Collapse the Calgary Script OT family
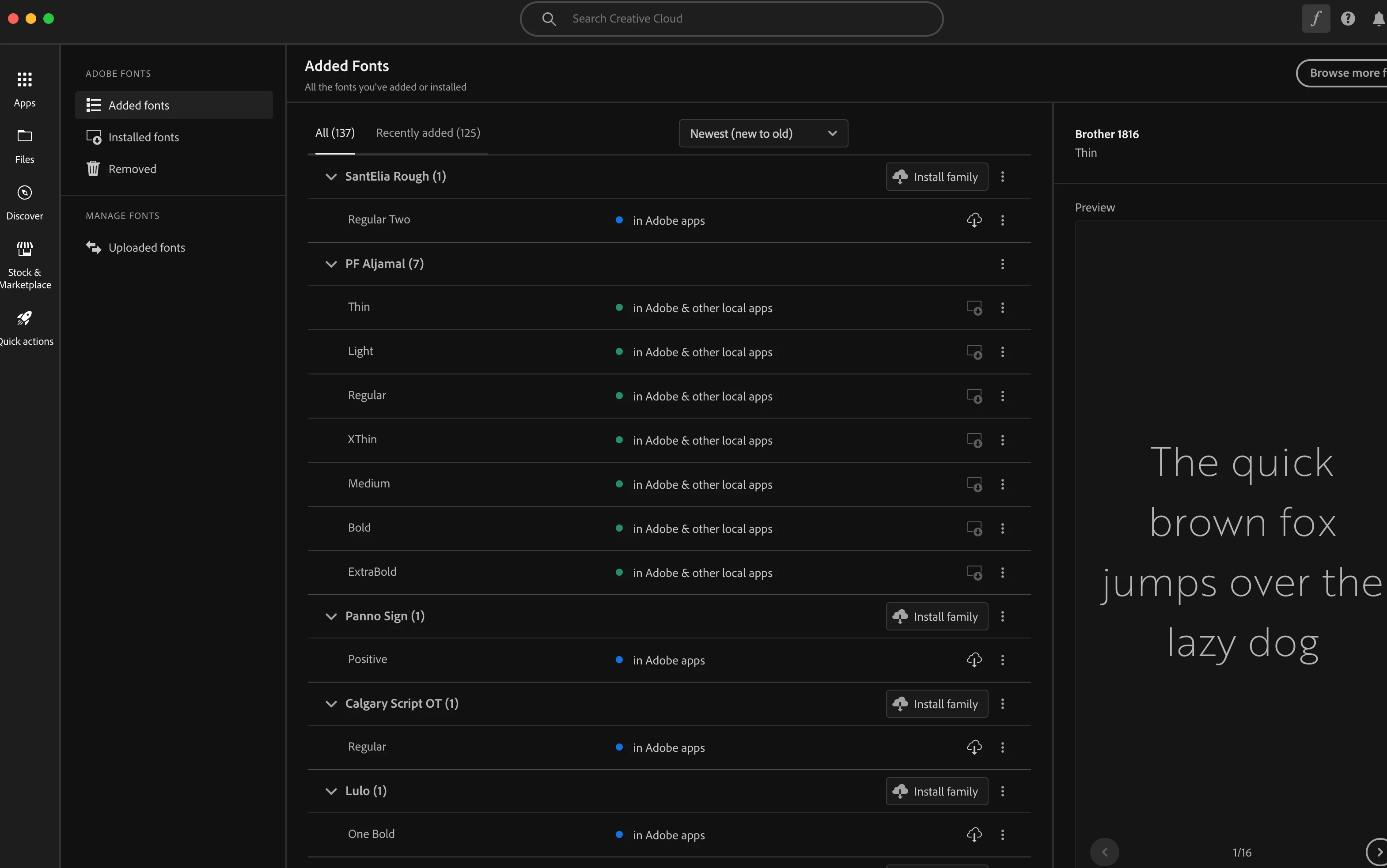Screen dimensions: 1387x868 (331, 704)
